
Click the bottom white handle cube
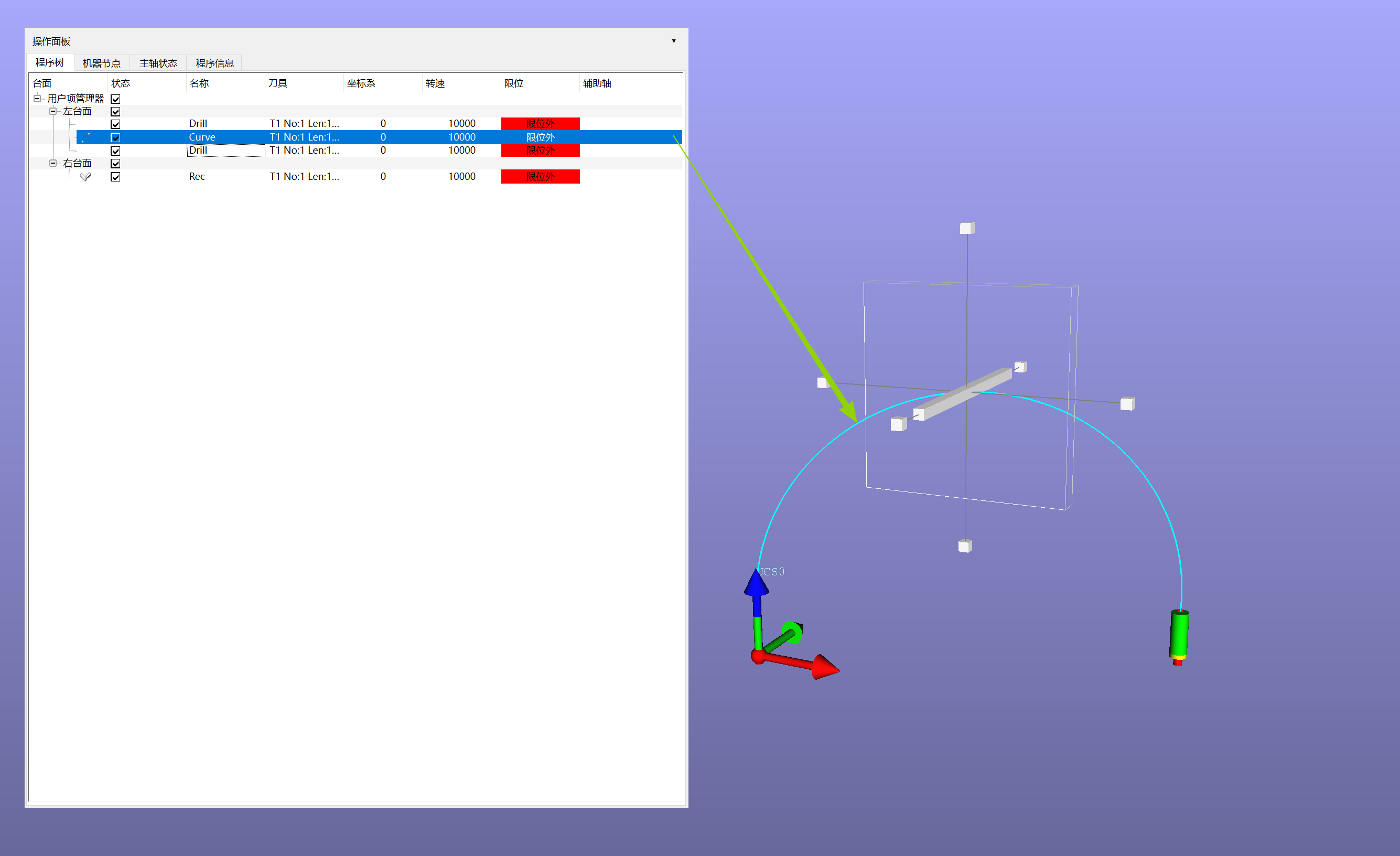965,546
